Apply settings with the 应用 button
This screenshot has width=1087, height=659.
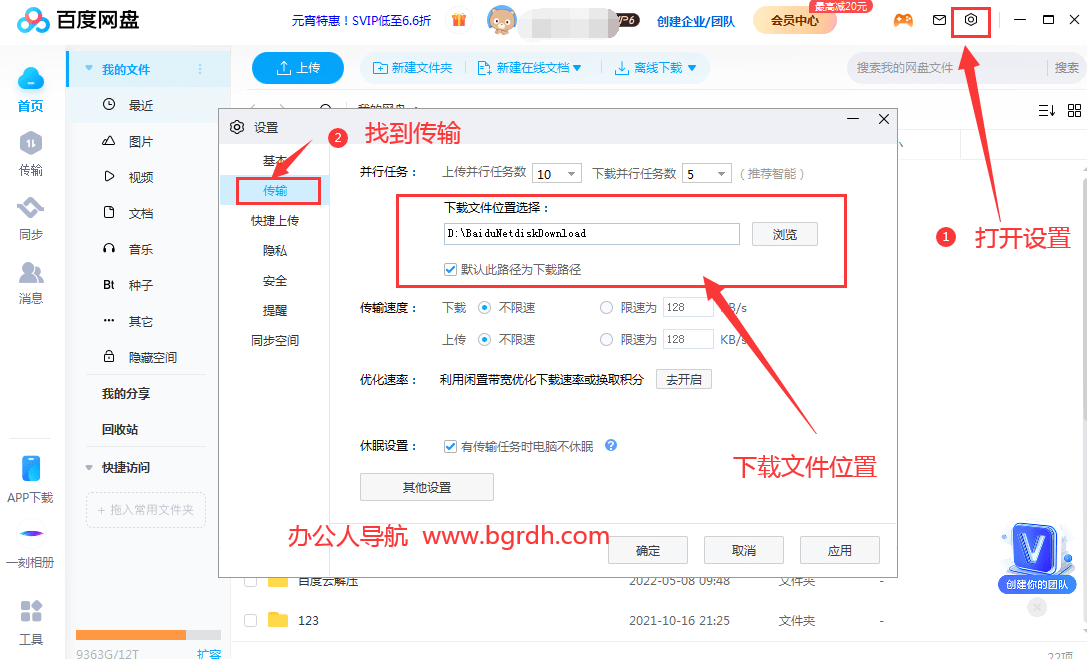(x=840, y=549)
